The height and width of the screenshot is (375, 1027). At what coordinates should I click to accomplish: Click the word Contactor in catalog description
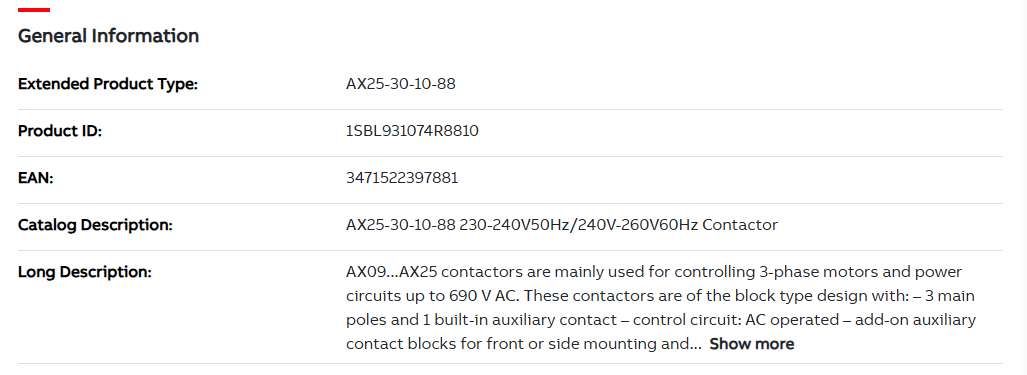(x=739, y=224)
